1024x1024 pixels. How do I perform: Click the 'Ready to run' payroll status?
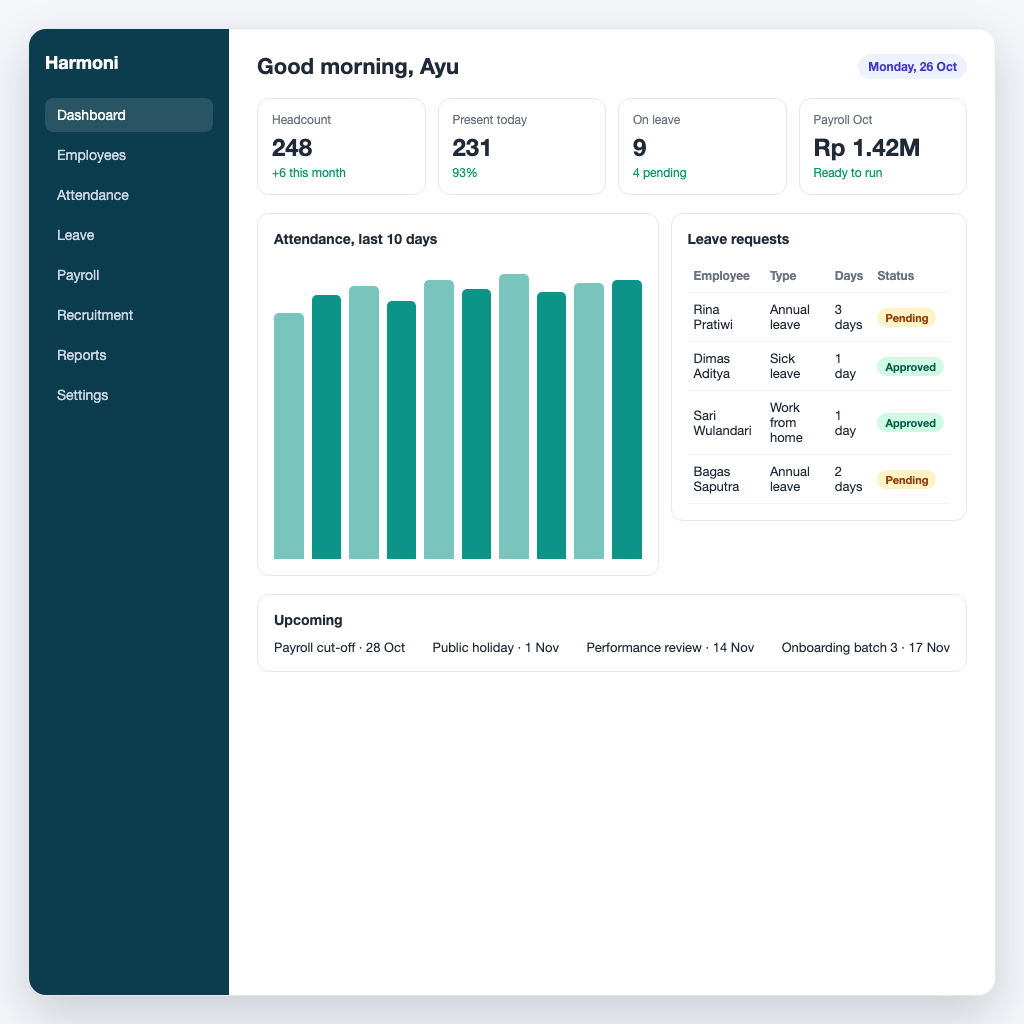click(848, 173)
